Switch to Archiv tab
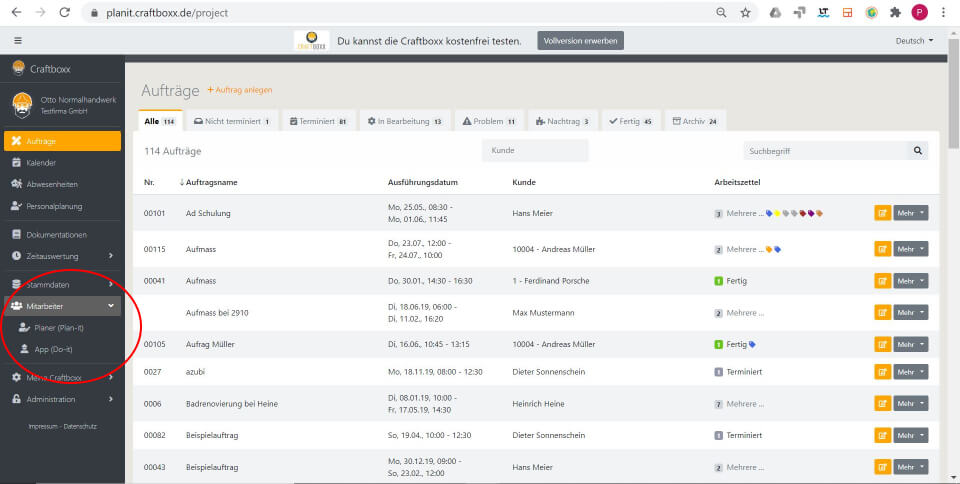 click(x=695, y=121)
